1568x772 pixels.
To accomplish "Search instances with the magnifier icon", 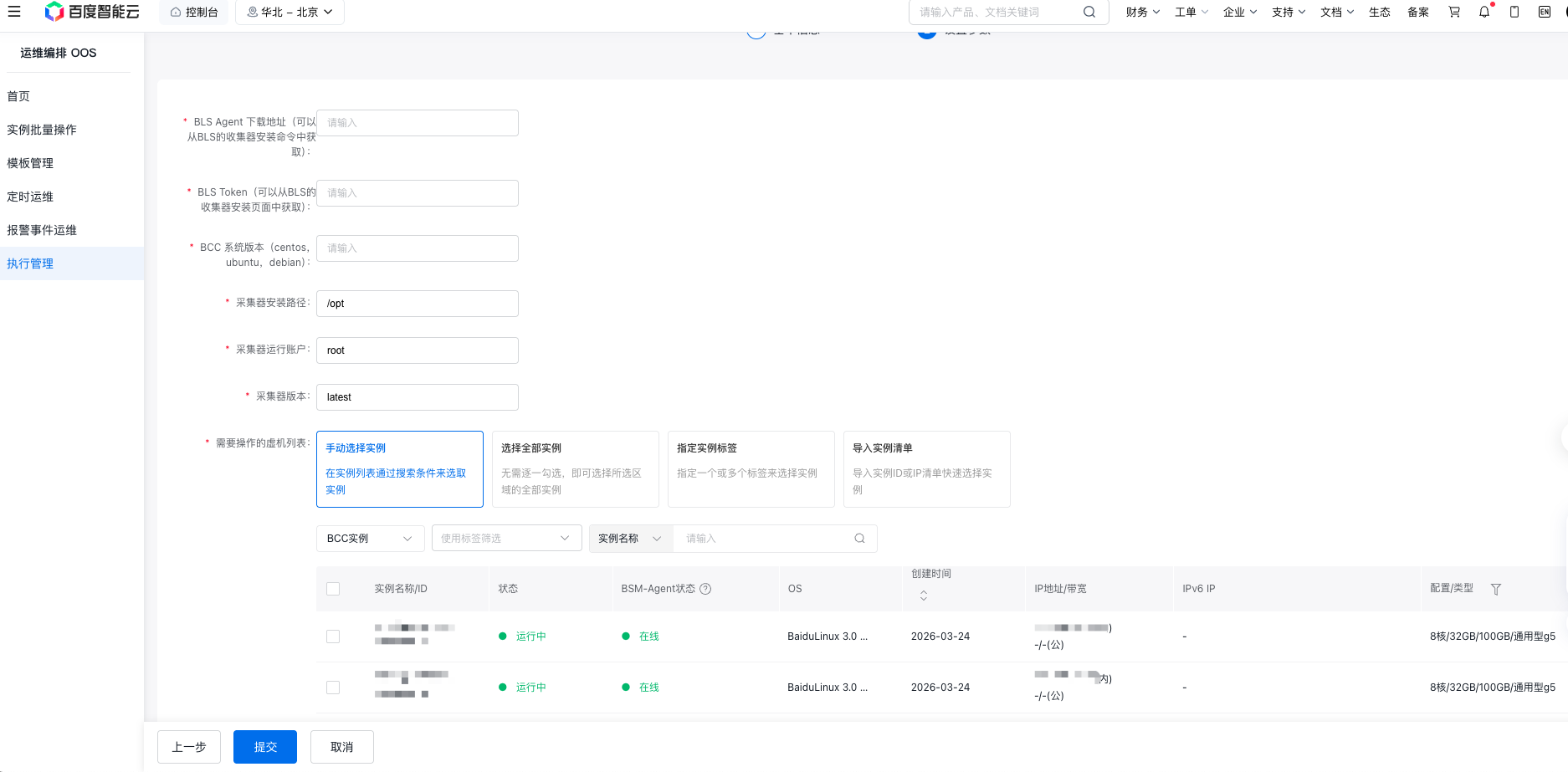I will [x=859, y=539].
